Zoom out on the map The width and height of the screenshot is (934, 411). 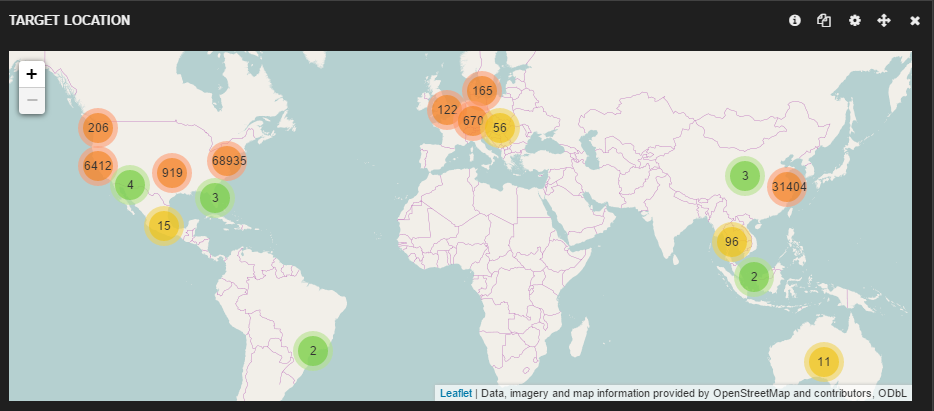click(x=32, y=100)
